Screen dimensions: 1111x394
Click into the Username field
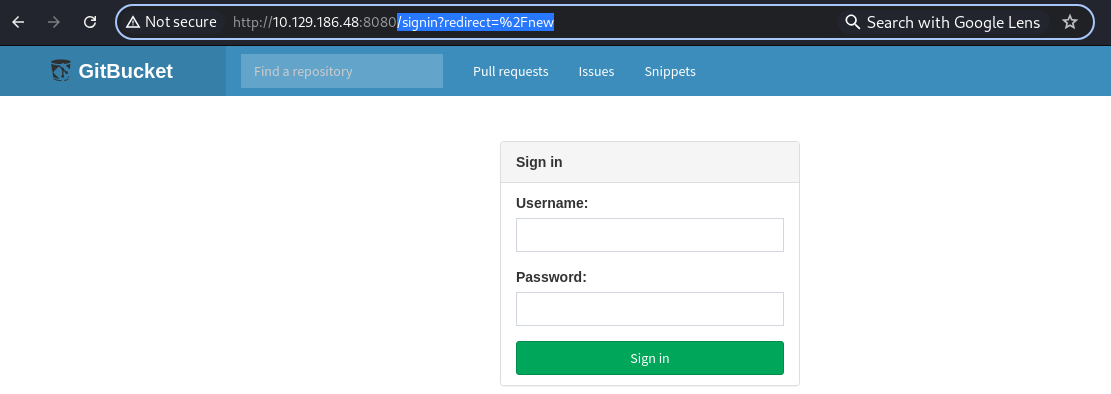click(x=650, y=235)
